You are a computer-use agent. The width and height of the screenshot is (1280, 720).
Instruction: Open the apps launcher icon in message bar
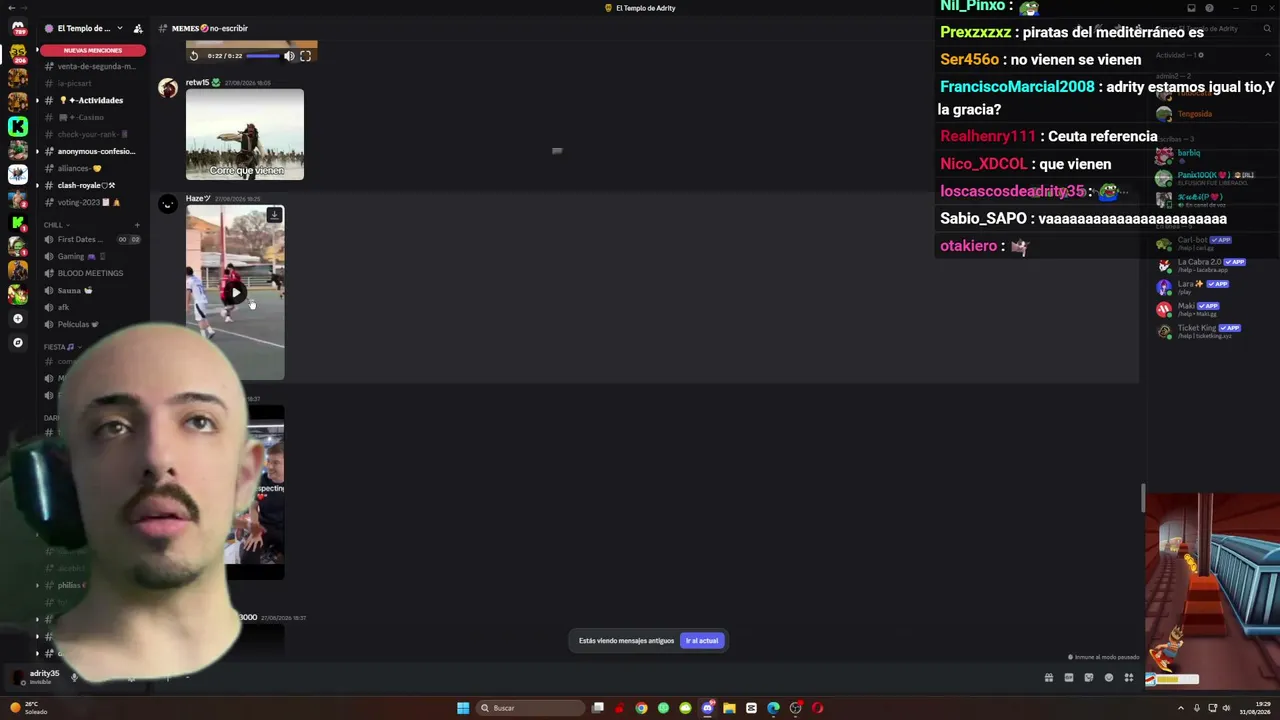1129,678
